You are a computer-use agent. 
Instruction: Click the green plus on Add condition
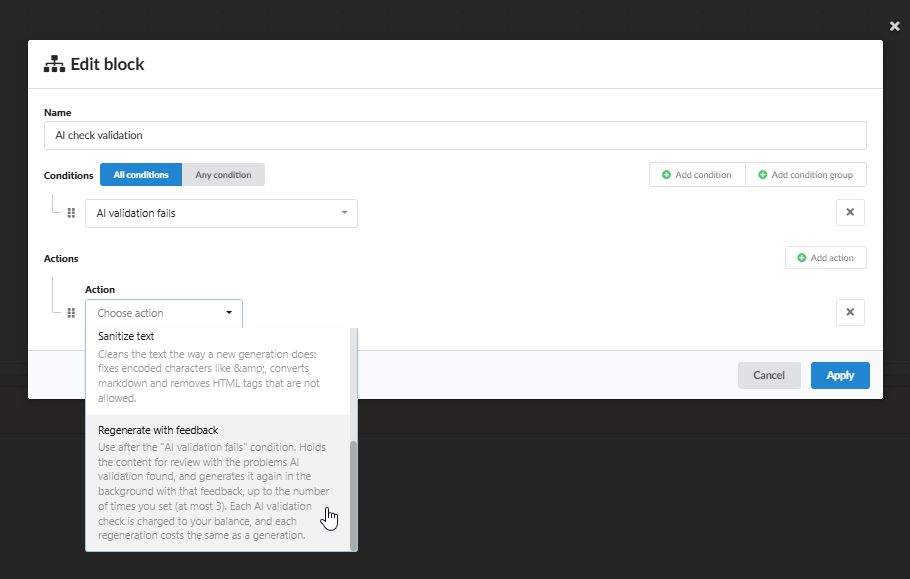click(666, 175)
